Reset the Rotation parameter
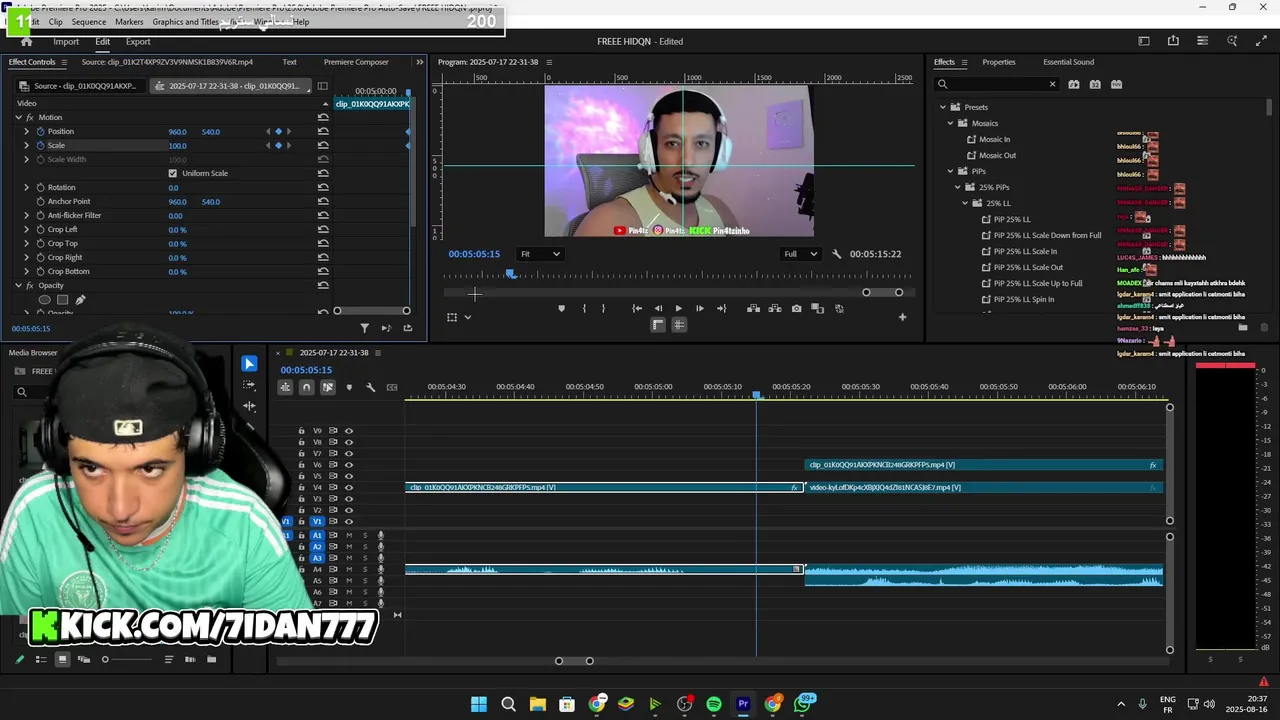Screen dimensions: 1280x720 click(x=323, y=188)
